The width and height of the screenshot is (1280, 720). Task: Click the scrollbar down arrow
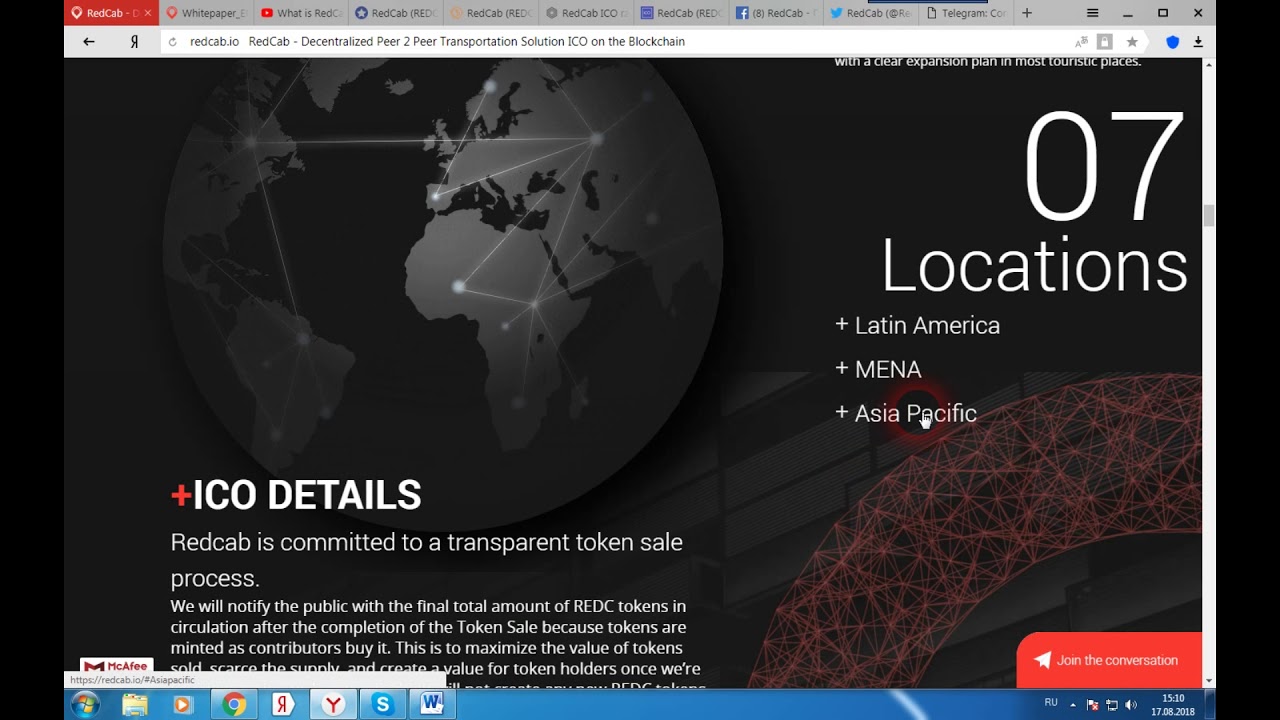(x=1209, y=681)
